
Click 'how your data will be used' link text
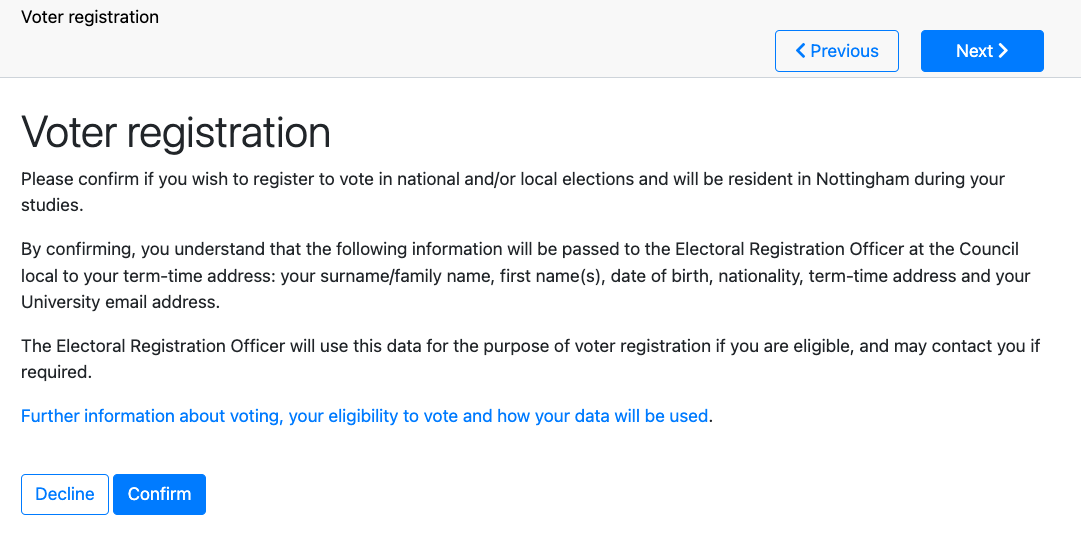pyautogui.click(x=602, y=416)
